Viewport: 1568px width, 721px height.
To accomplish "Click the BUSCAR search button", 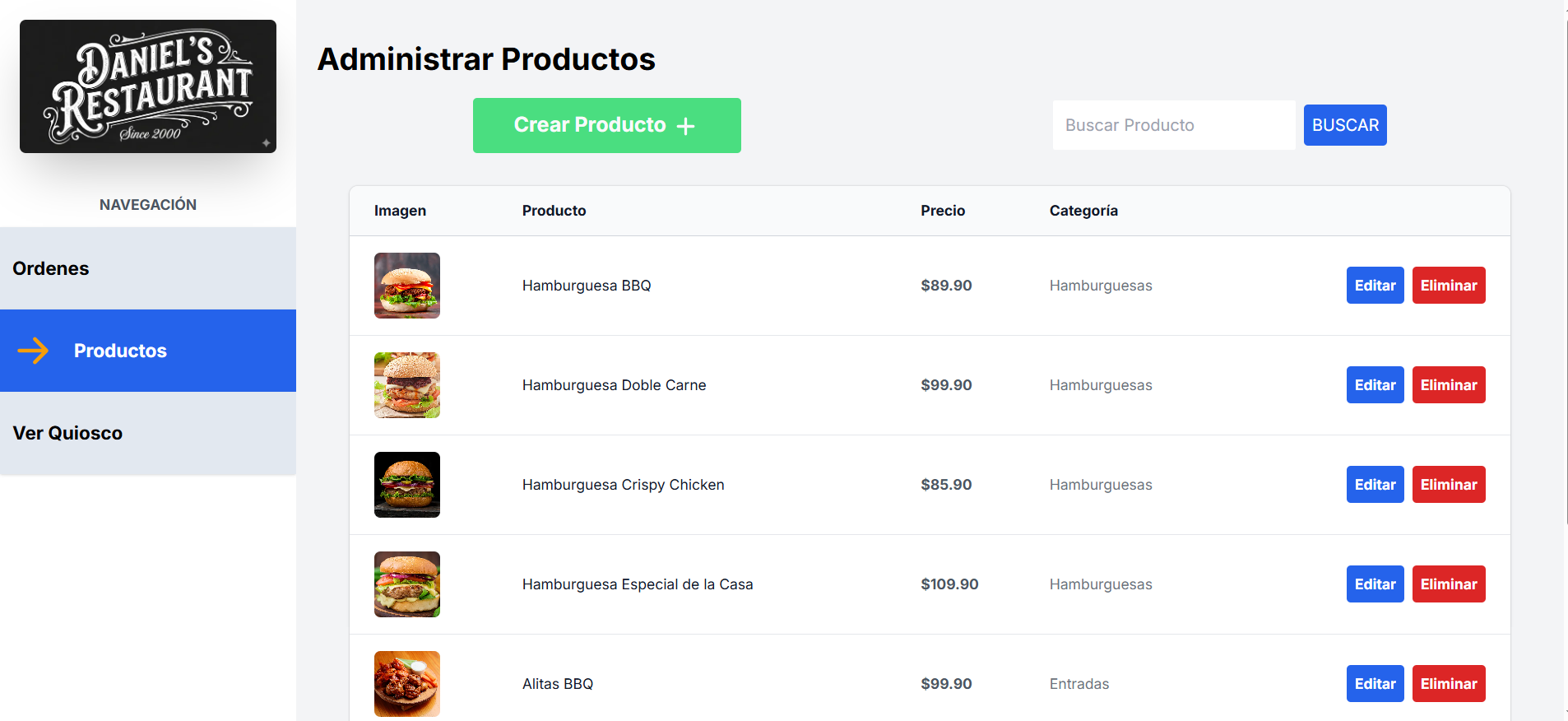I will (x=1345, y=125).
